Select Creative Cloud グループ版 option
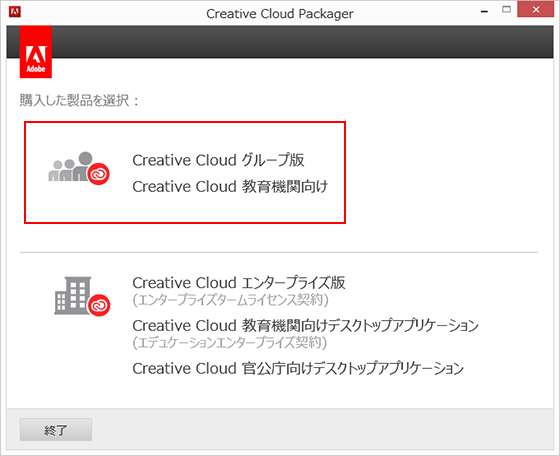 point(218,160)
